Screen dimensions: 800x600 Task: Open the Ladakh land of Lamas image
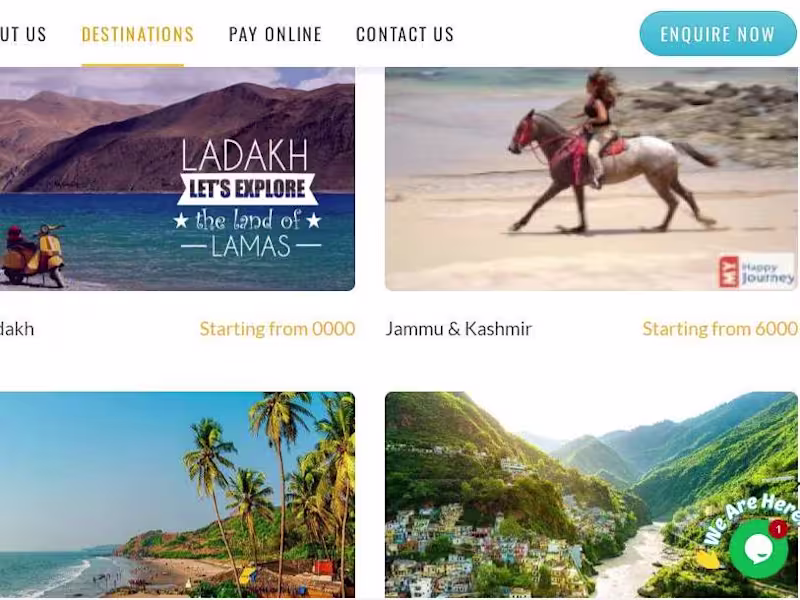(x=177, y=179)
